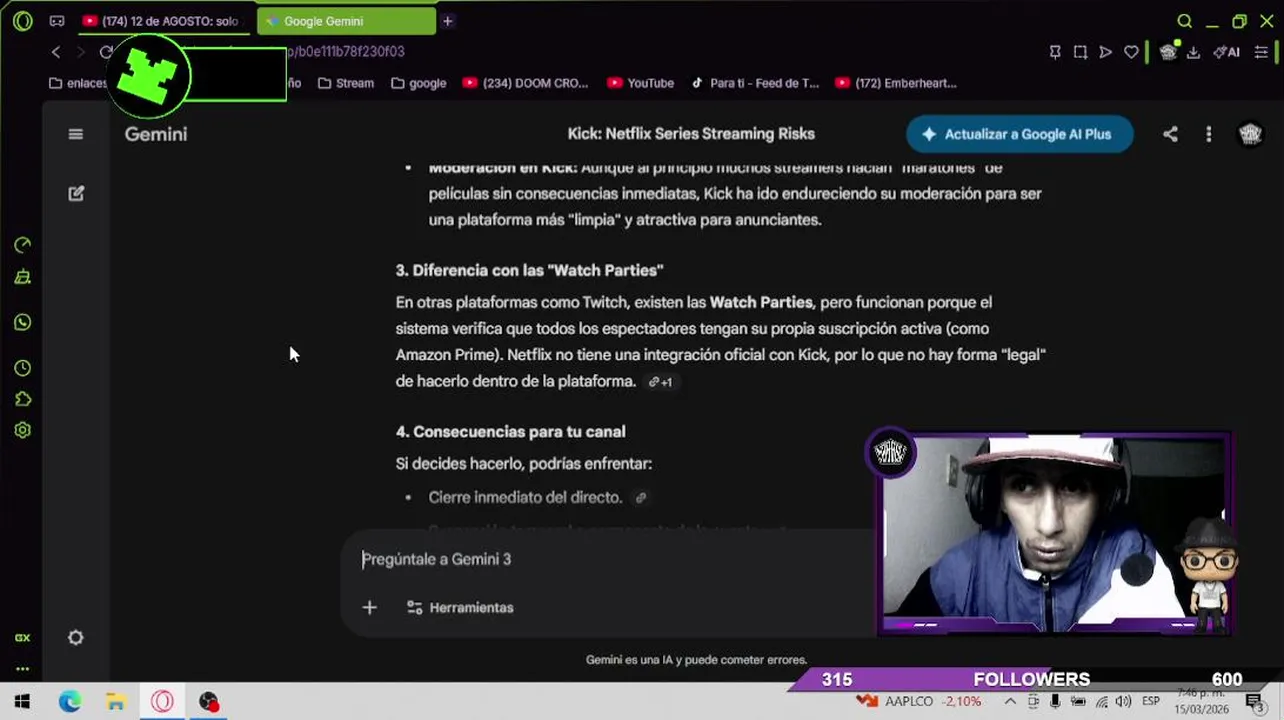1284x720 pixels.
Task: Open the three-dot more options menu
Action: point(1208,134)
